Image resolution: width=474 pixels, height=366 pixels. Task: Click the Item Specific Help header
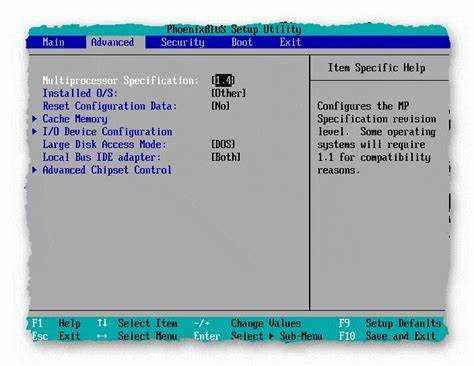tap(377, 68)
